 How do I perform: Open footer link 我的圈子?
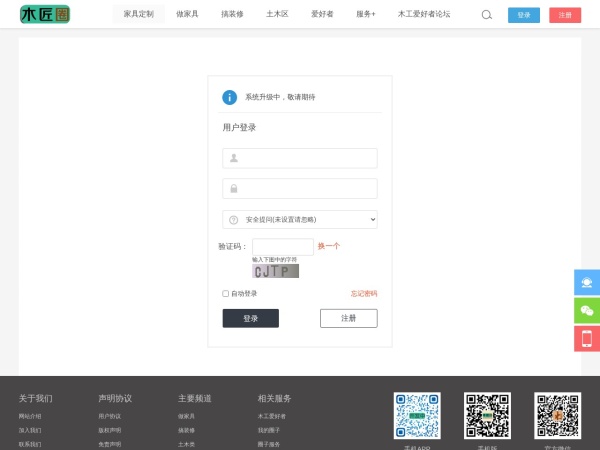click(269, 430)
